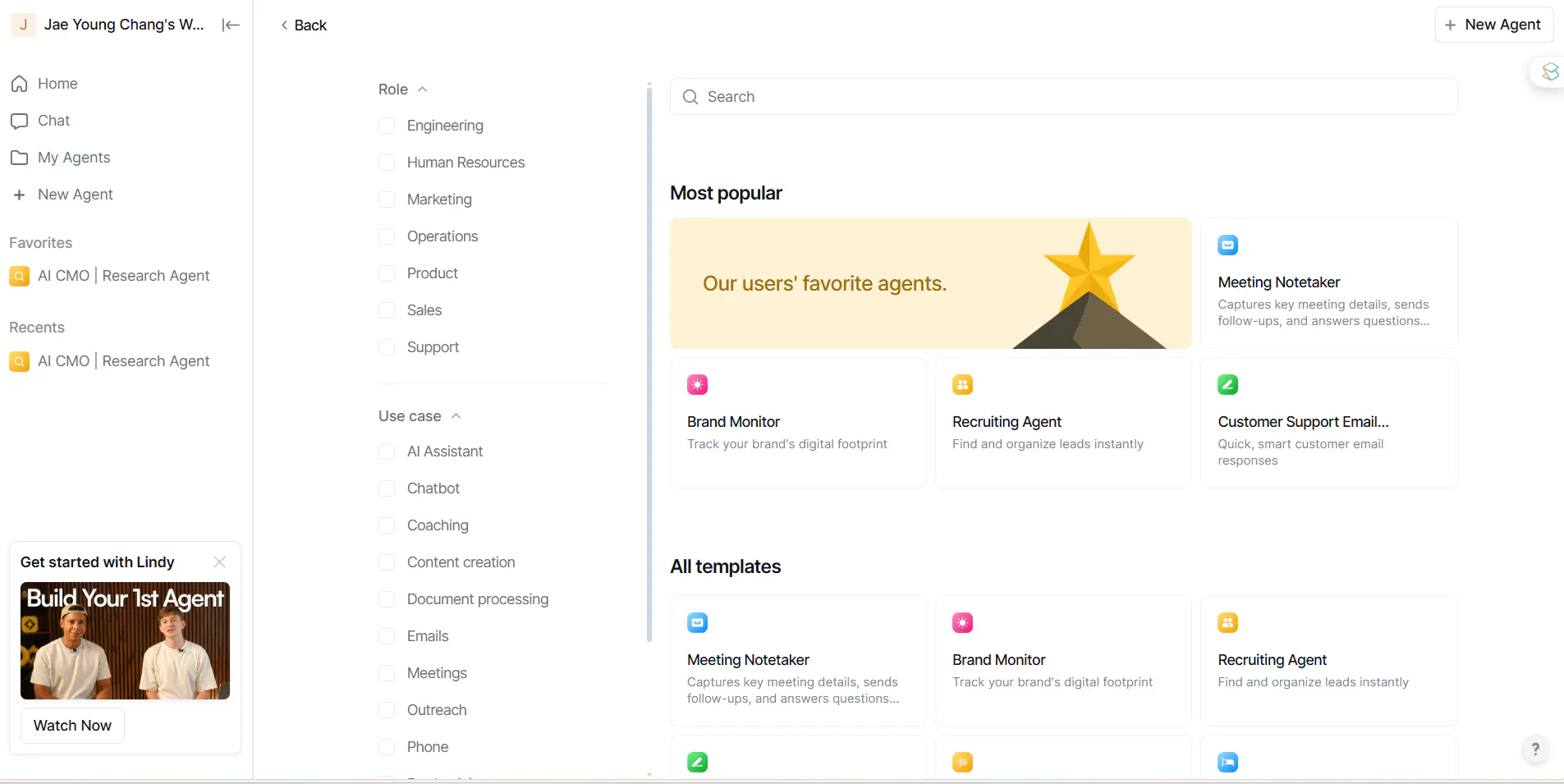This screenshot has width=1564, height=784.
Task: Check the Phone use case filter
Action: tap(387, 747)
